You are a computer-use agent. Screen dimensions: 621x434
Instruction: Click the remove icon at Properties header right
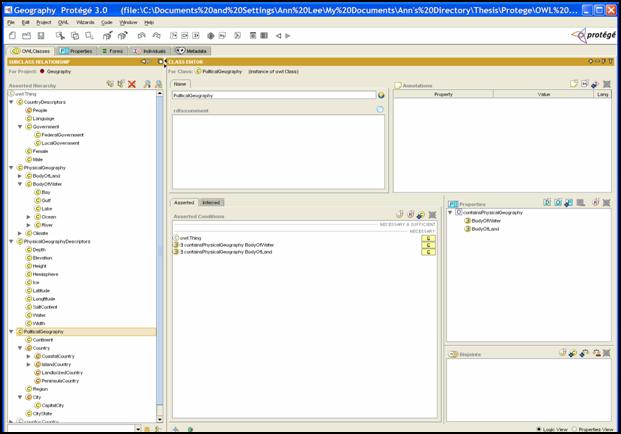pos(606,203)
